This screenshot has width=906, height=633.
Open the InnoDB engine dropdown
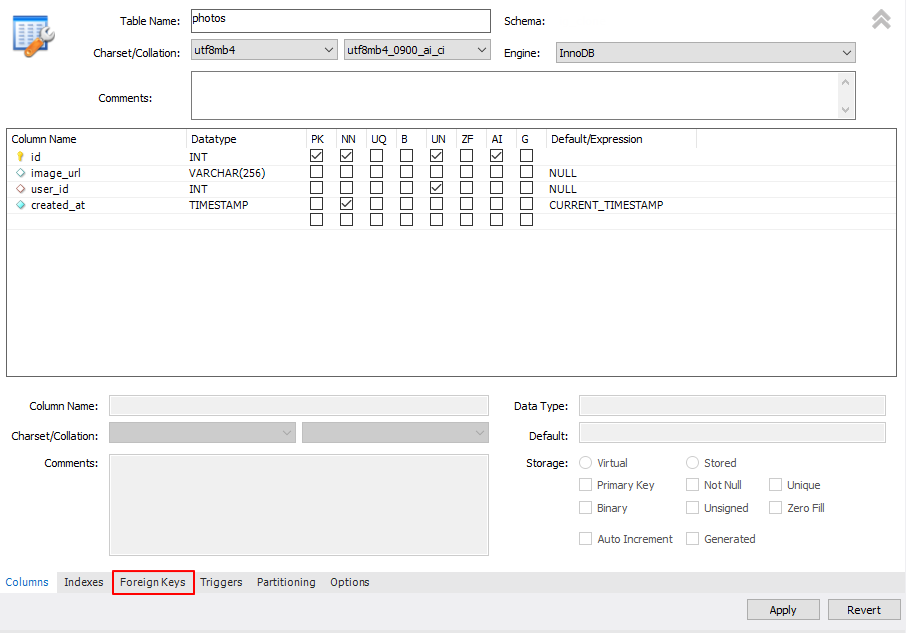[706, 53]
